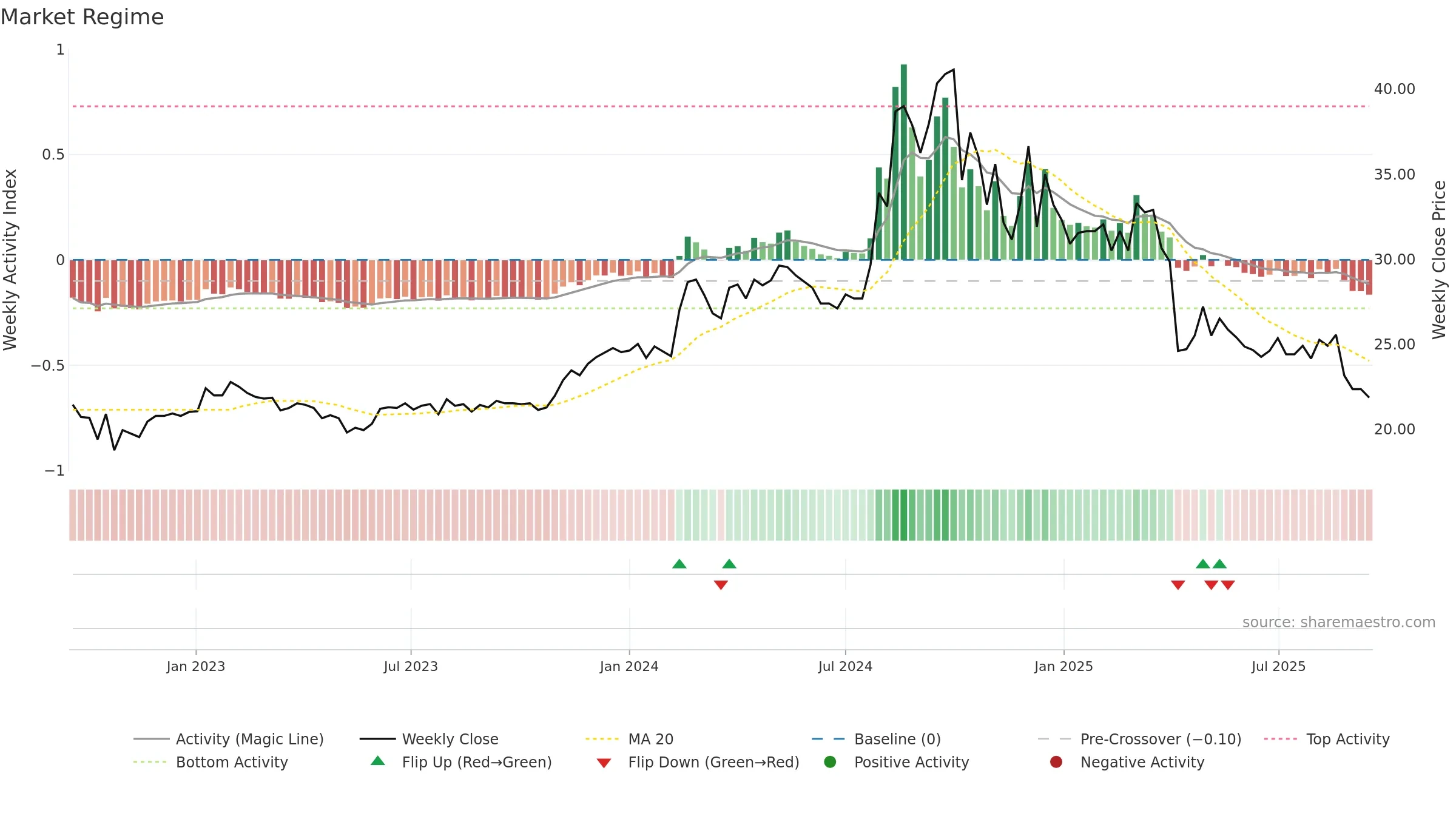
Task: Toggle Weekly Close legend entry
Action: point(429,739)
